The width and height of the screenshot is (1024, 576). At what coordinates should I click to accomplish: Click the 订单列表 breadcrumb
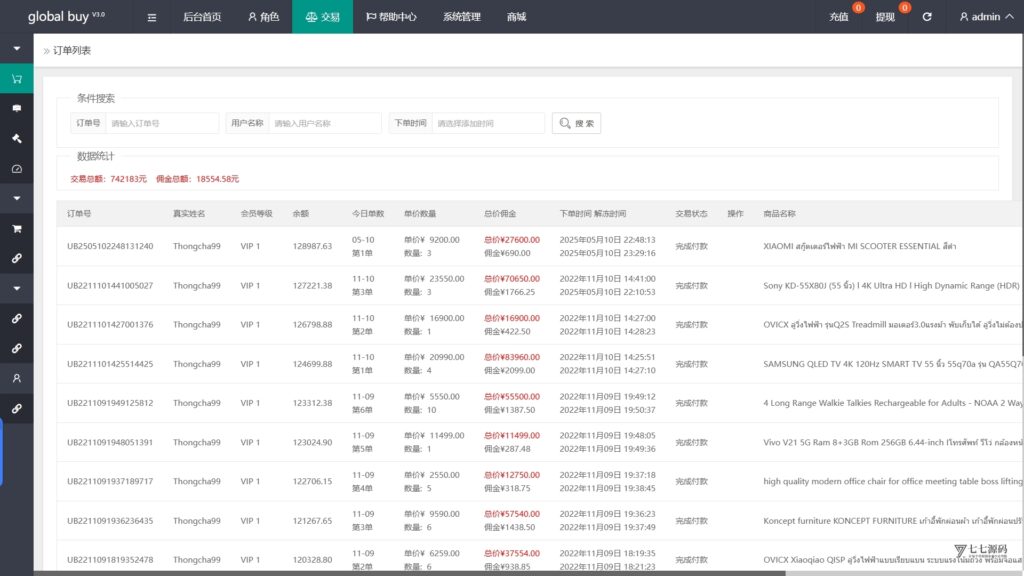72,51
